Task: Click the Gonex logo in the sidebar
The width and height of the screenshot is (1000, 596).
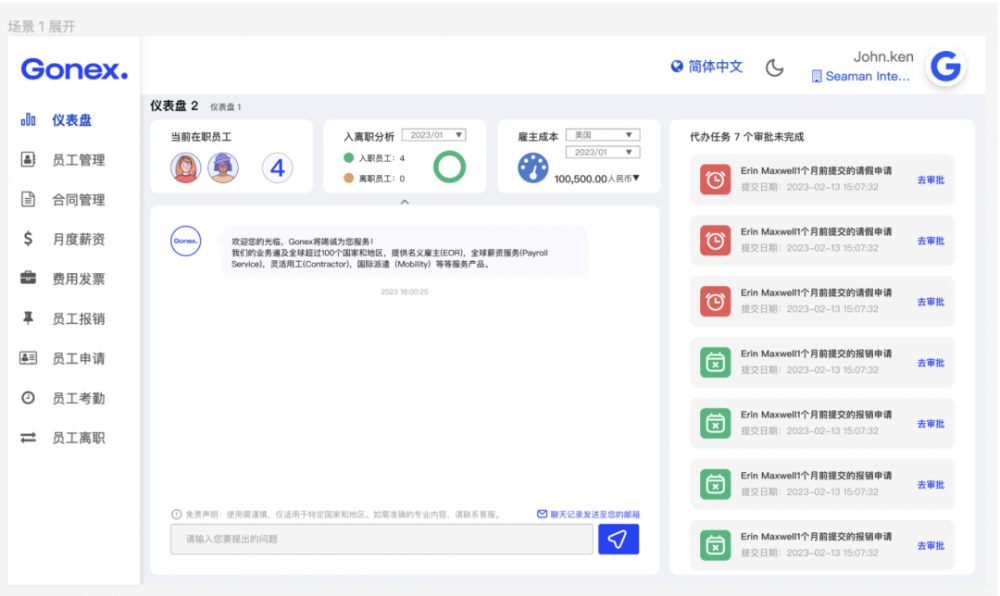Action: [74, 69]
